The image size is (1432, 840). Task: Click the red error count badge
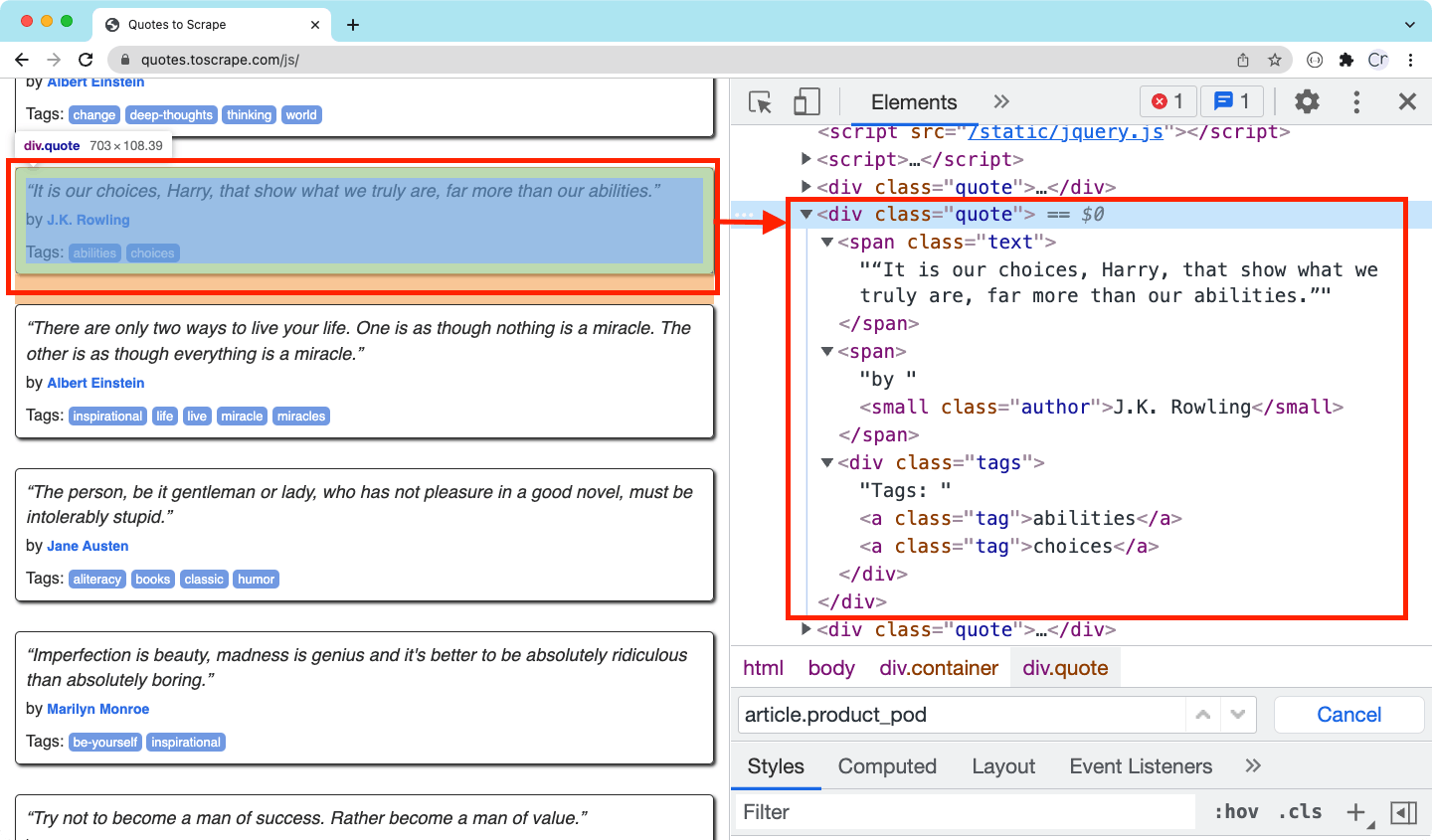click(x=1167, y=101)
